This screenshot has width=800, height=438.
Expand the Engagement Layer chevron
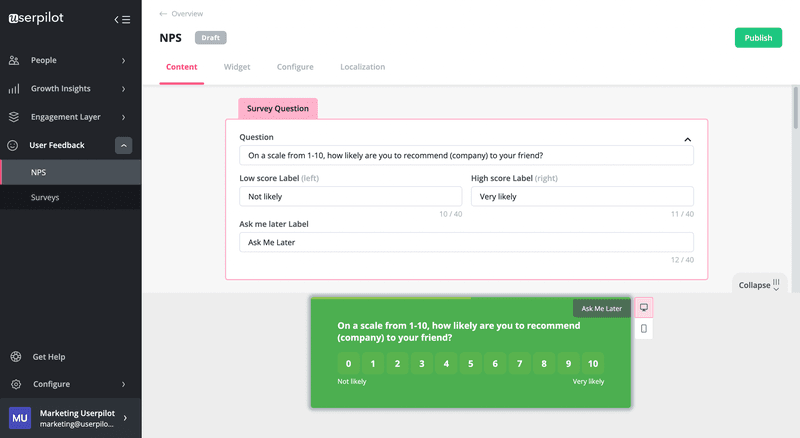pos(123,117)
